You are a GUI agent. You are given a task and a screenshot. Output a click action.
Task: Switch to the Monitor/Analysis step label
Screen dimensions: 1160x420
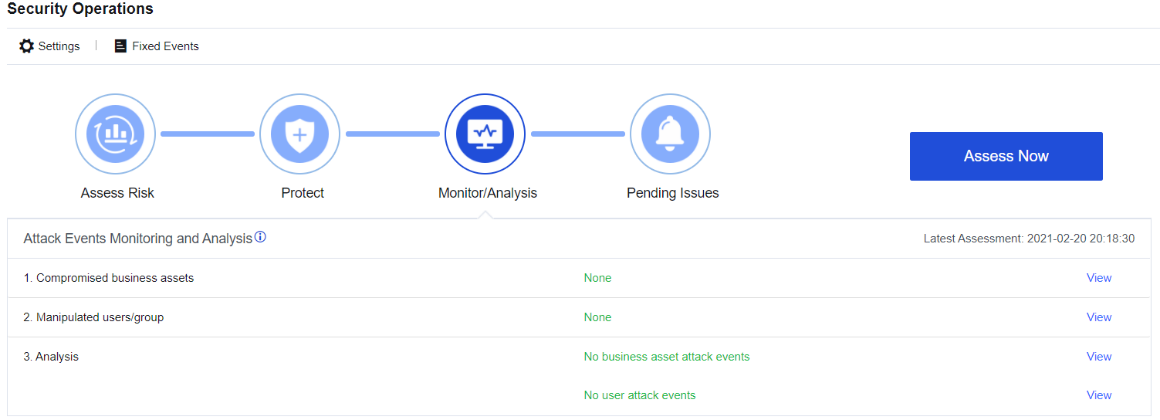click(x=488, y=193)
